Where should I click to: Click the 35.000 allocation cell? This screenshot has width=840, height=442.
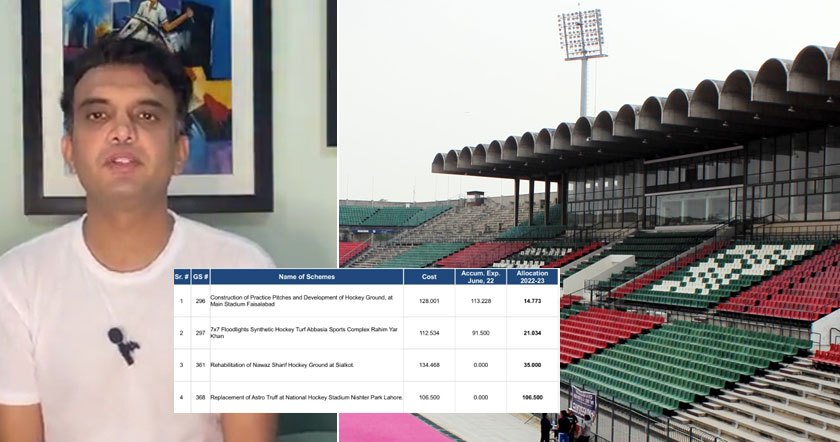coord(532,365)
